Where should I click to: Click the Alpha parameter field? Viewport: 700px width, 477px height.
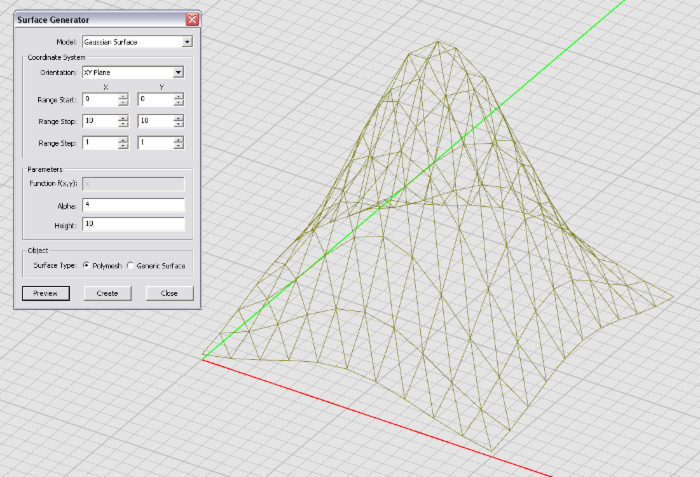coord(133,205)
